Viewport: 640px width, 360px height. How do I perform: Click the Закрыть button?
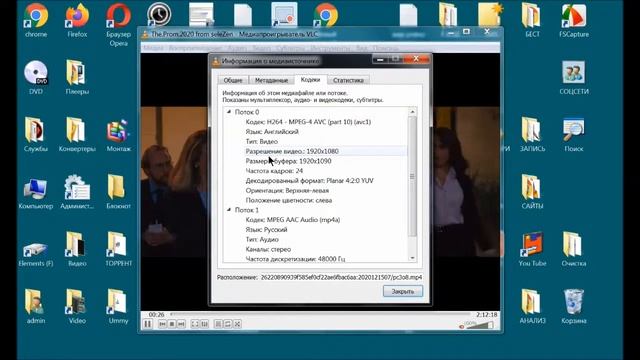point(402,291)
